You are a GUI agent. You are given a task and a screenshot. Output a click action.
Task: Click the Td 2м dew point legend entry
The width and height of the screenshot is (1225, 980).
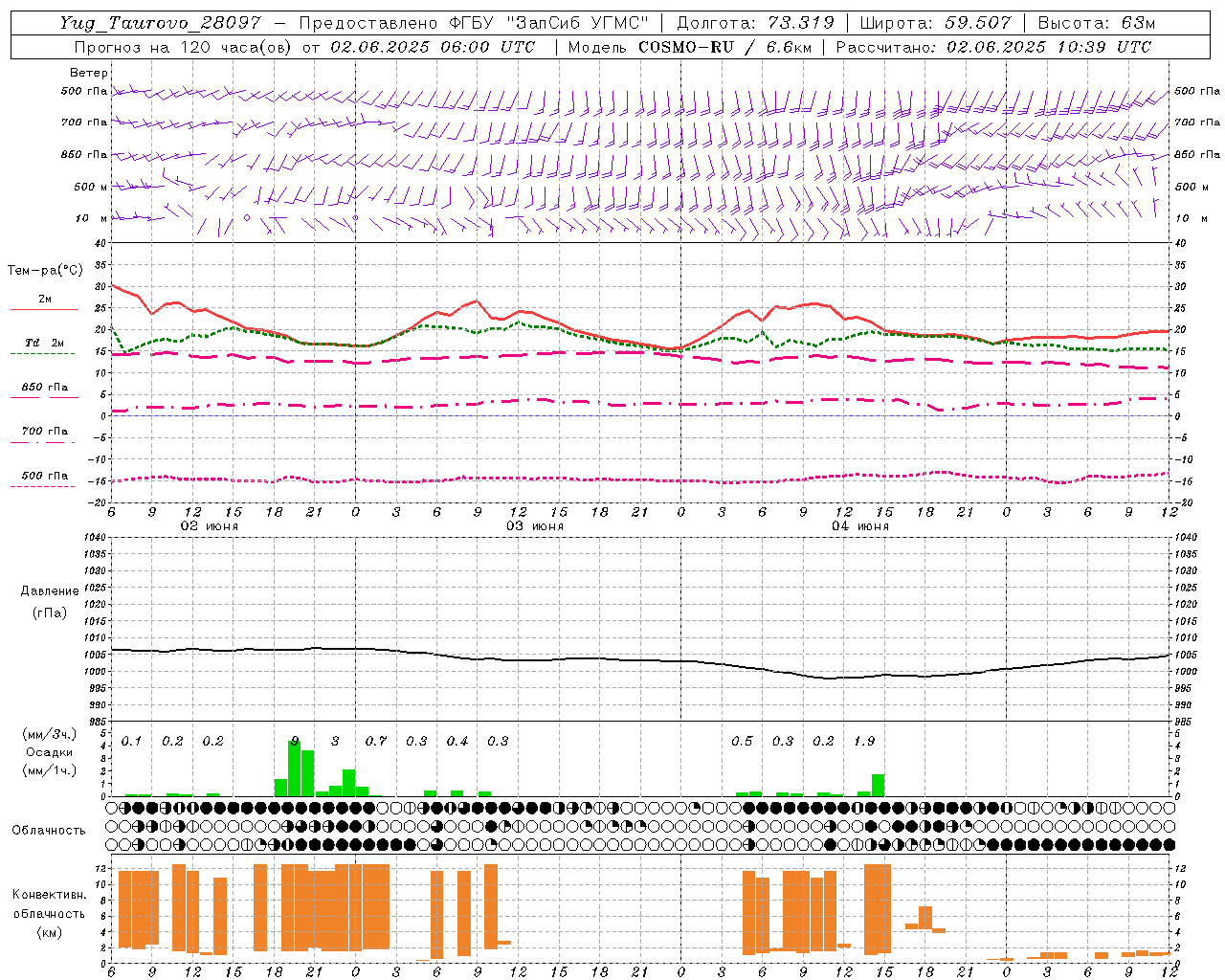pyautogui.click(x=45, y=343)
